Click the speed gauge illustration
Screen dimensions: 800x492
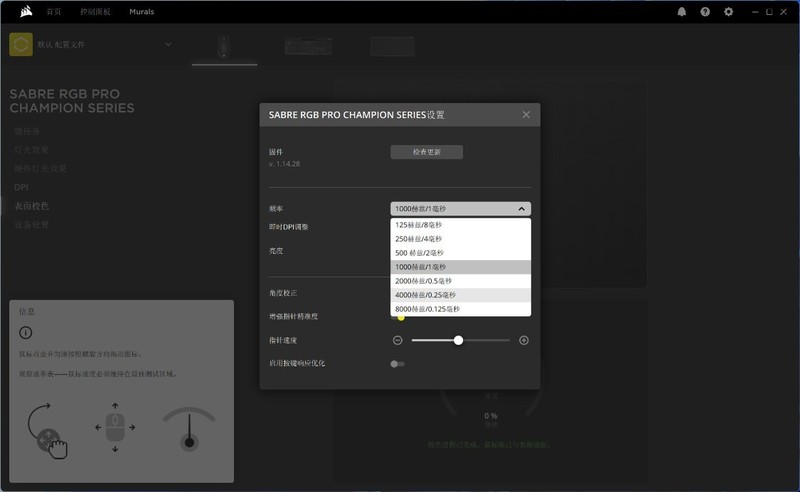(x=189, y=429)
